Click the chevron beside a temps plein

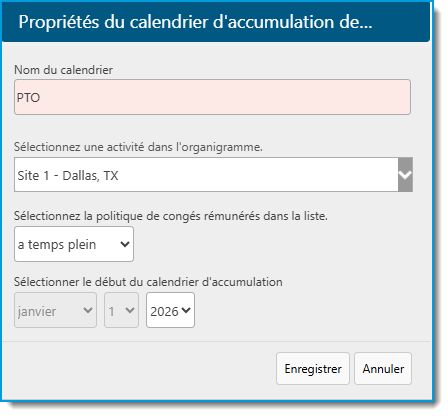(x=125, y=244)
